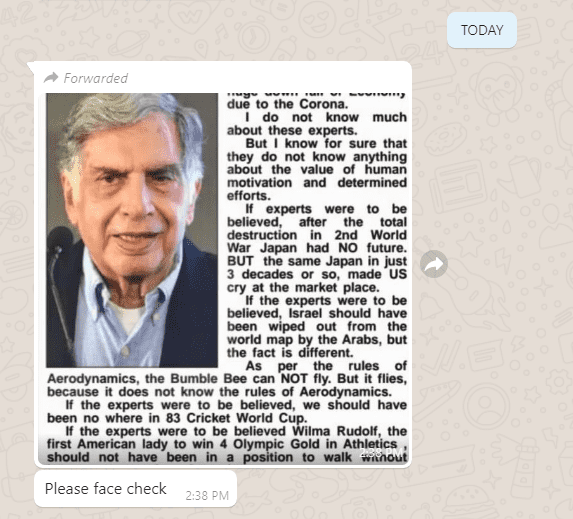Click the 'Please face check' message text
Image resolution: width=573 pixels, height=519 pixels.
pos(106,489)
